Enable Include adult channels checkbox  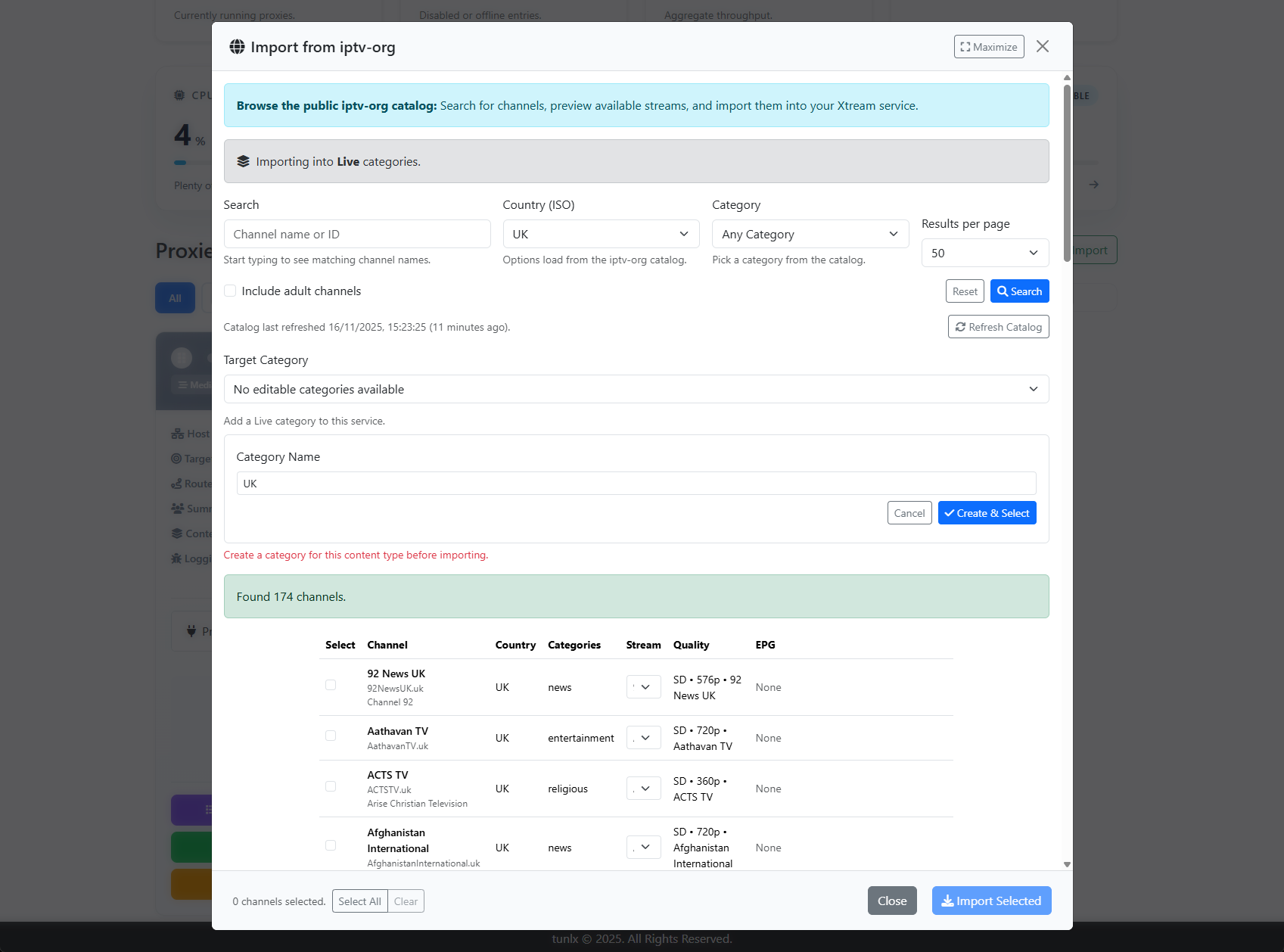pos(230,291)
